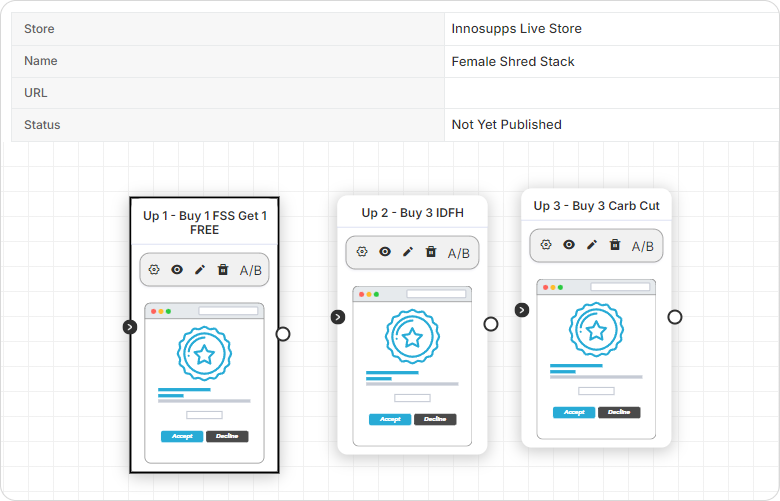Click output connector circle of Up 2 node
This screenshot has width=780, height=501.
coord(491,324)
